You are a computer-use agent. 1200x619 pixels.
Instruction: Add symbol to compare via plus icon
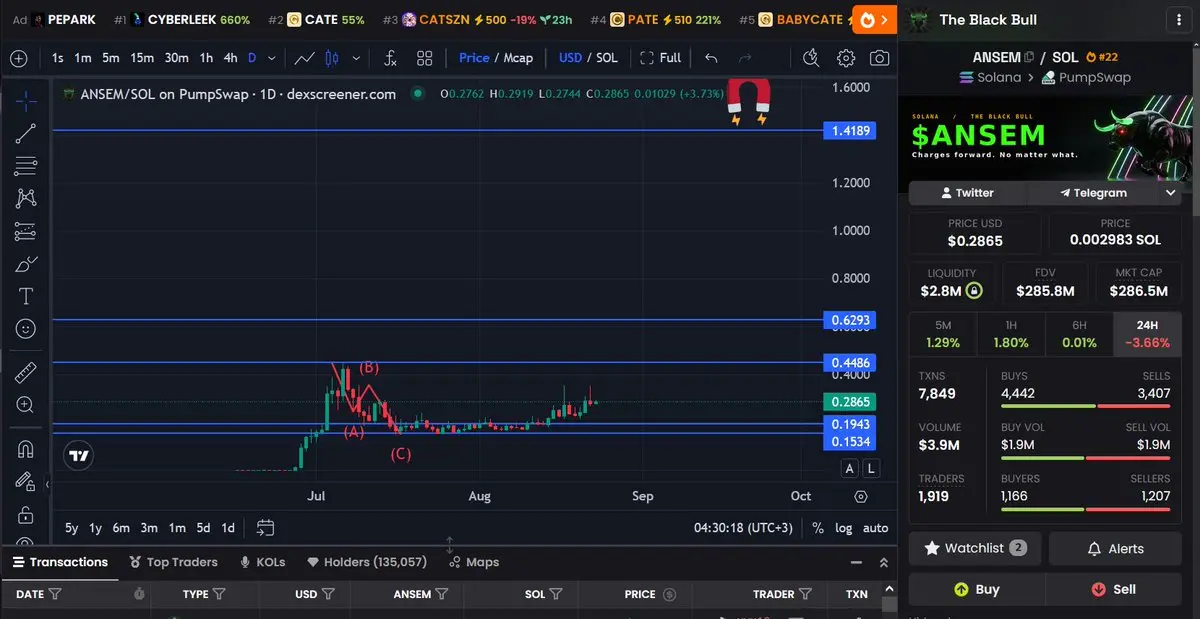point(18,58)
